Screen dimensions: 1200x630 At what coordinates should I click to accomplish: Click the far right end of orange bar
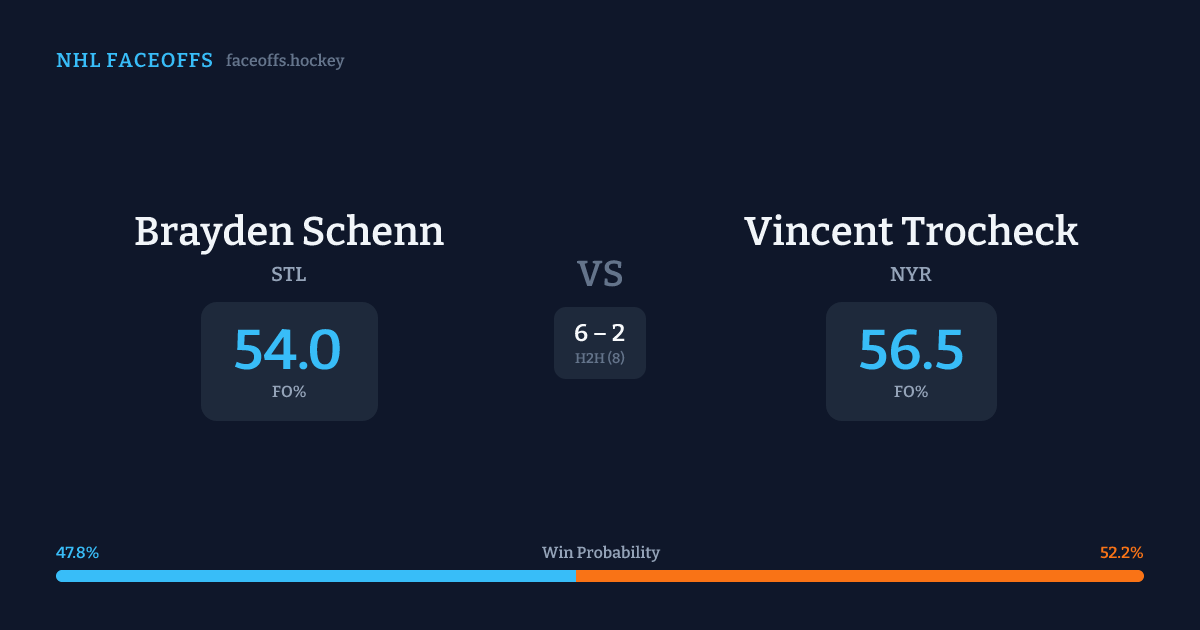[1140, 576]
